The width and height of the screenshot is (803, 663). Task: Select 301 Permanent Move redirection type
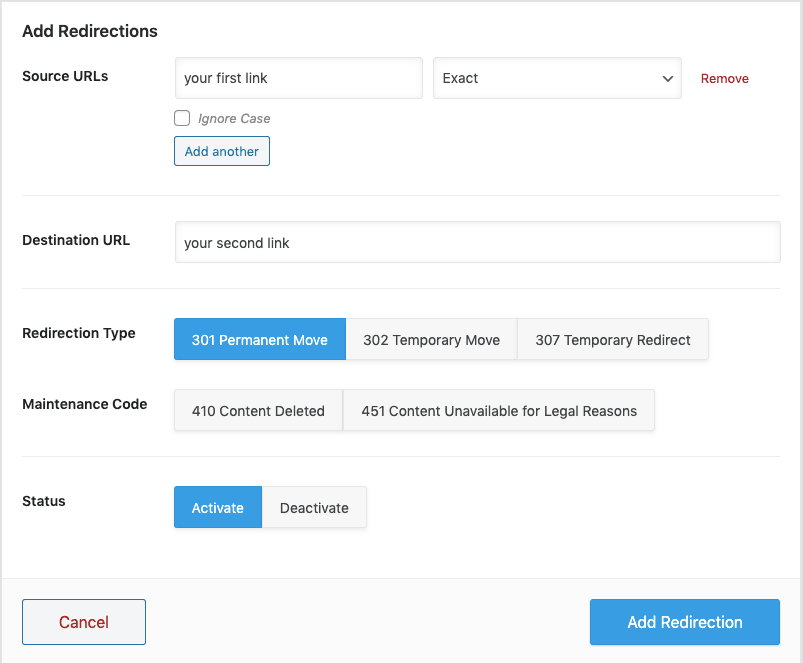[260, 340]
